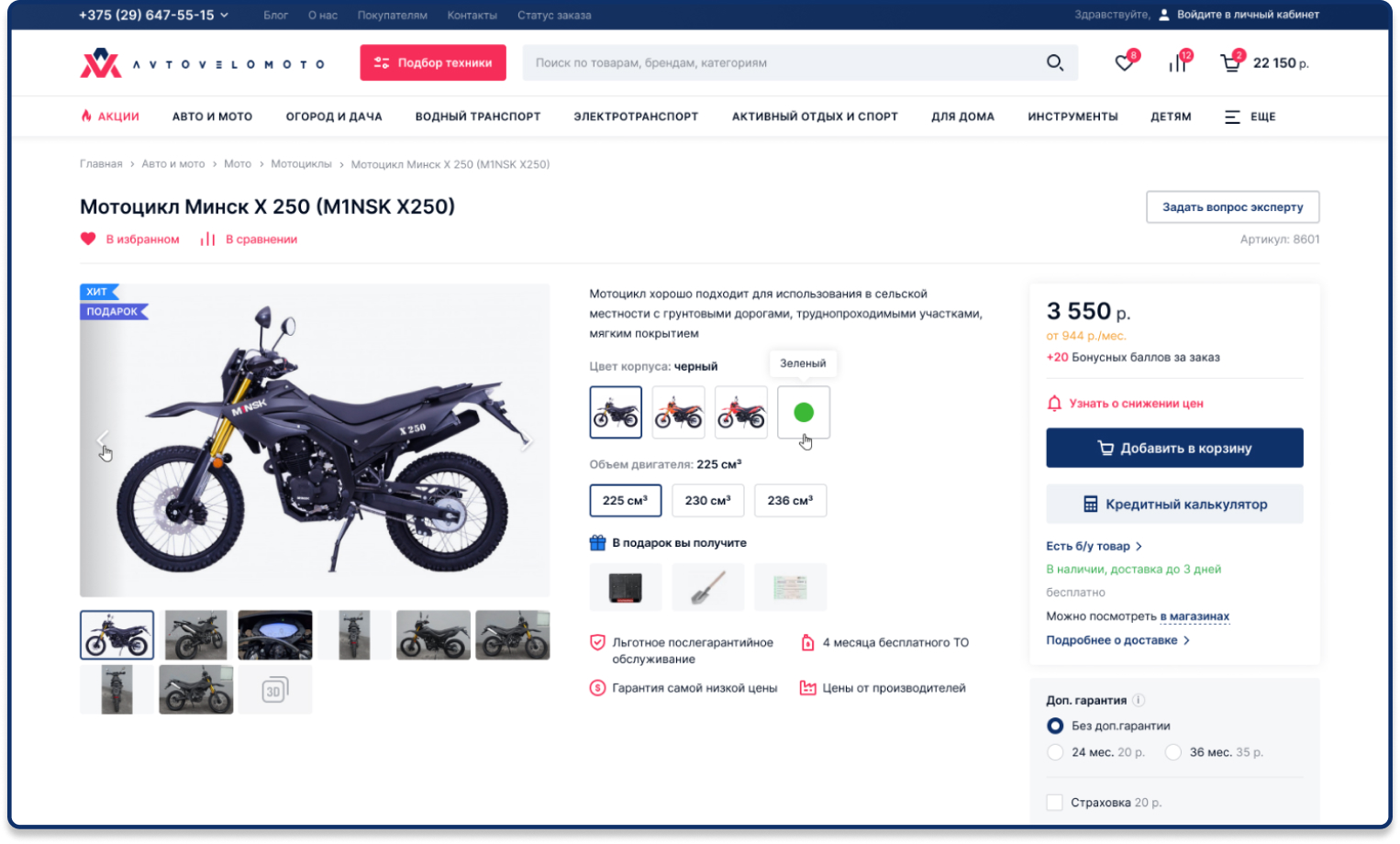Open АВТО И МОТО category
1400x844 pixels.
[x=212, y=117]
